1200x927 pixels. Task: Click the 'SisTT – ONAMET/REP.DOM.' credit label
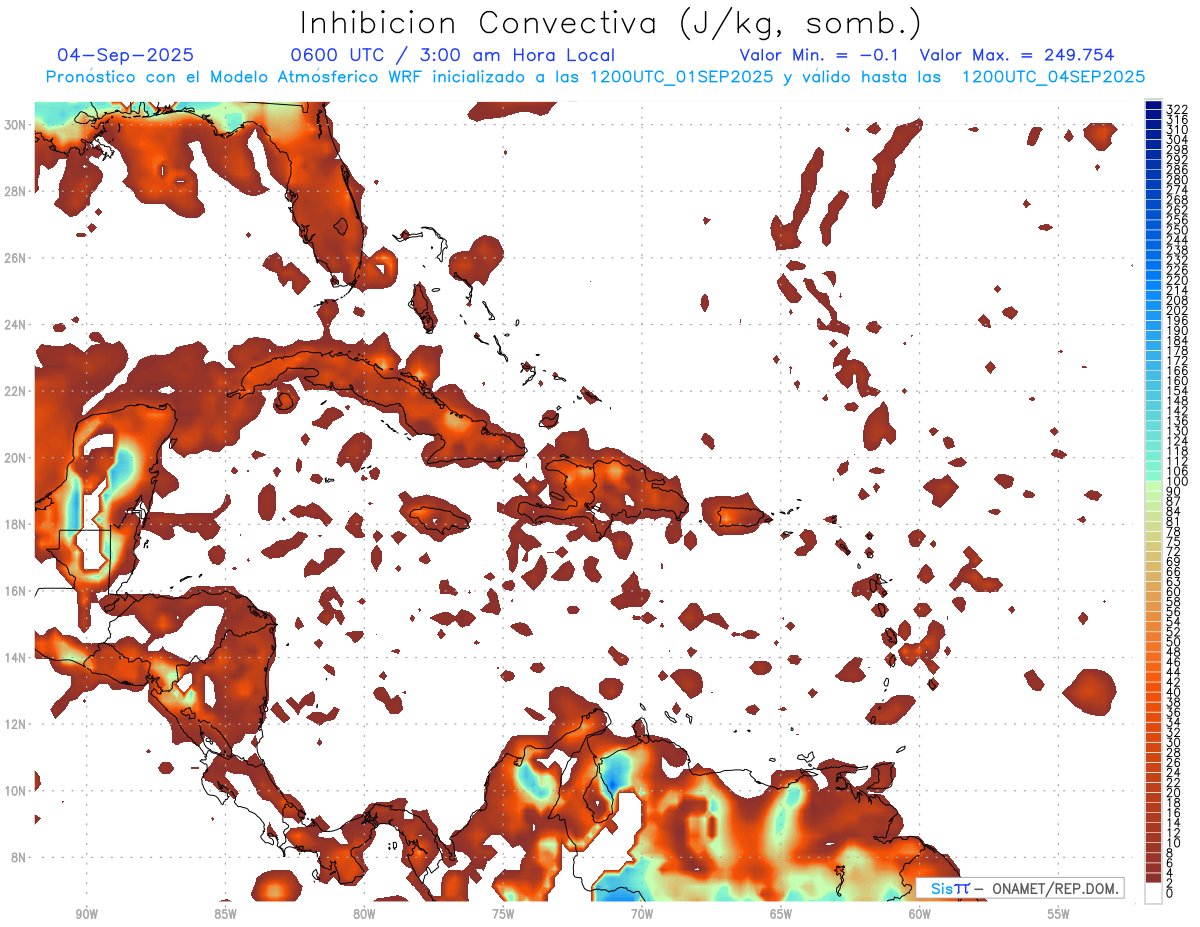[x=1019, y=888]
